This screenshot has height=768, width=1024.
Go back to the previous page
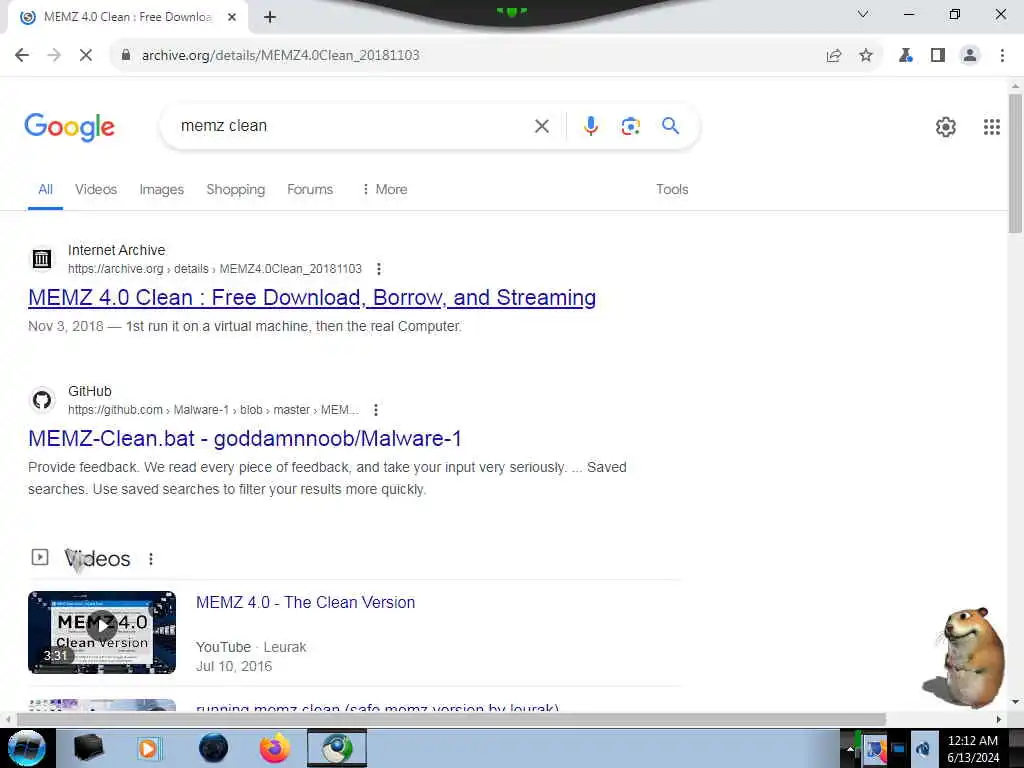[x=22, y=56]
